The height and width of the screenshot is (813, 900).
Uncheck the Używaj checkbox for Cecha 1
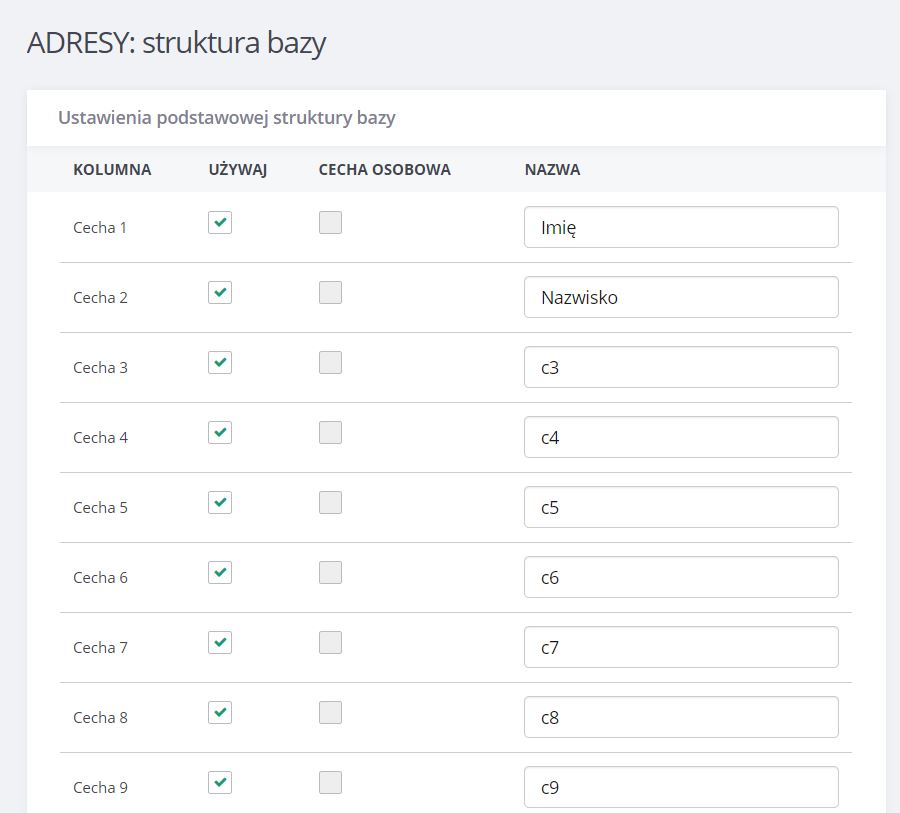tap(220, 223)
